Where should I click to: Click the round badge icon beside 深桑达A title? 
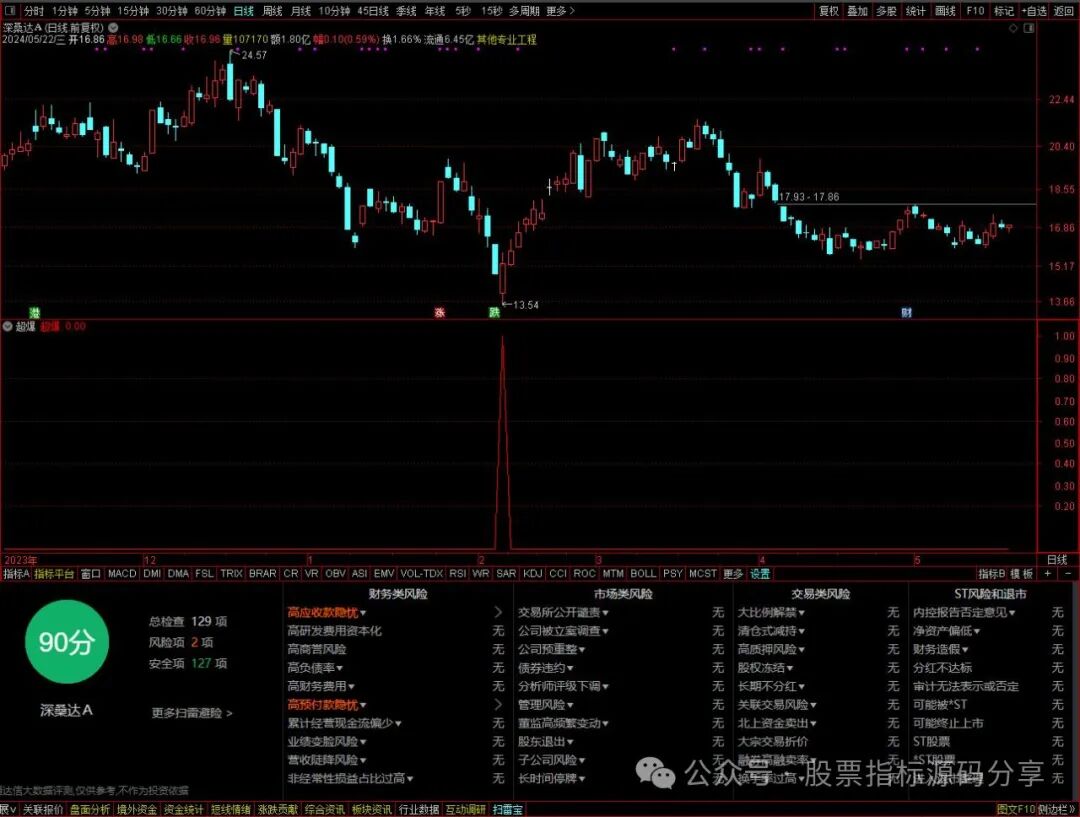click(x=113, y=28)
